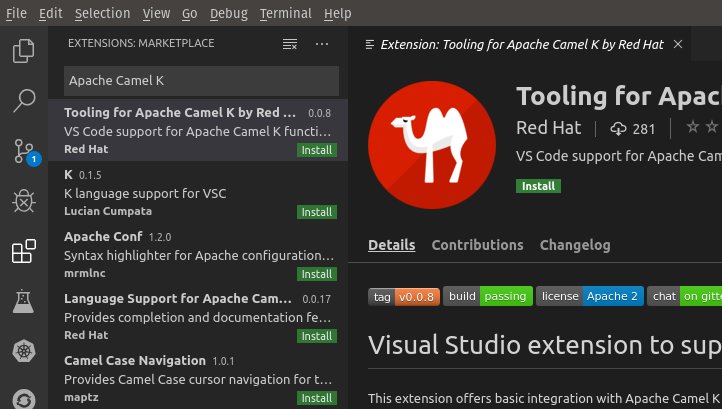Open the Terminal menu
The height and width of the screenshot is (409, 722).
click(285, 14)
